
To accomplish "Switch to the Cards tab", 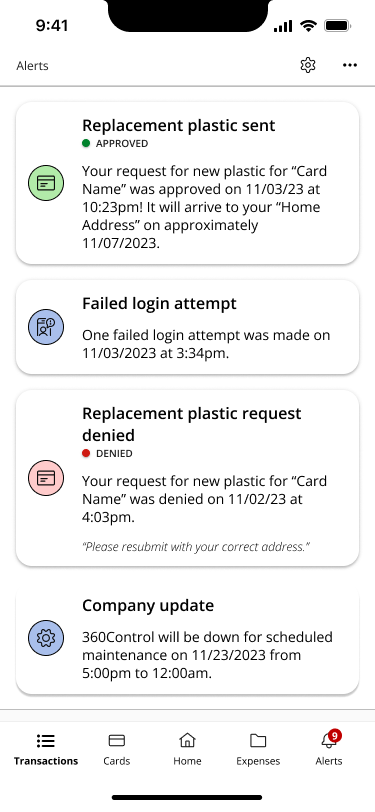I will 117,749.
